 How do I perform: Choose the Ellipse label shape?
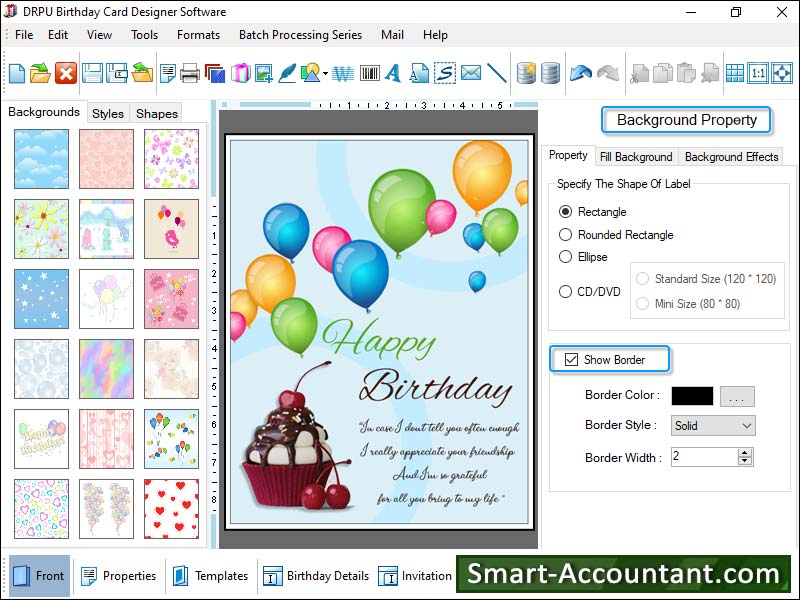(566, 257)
